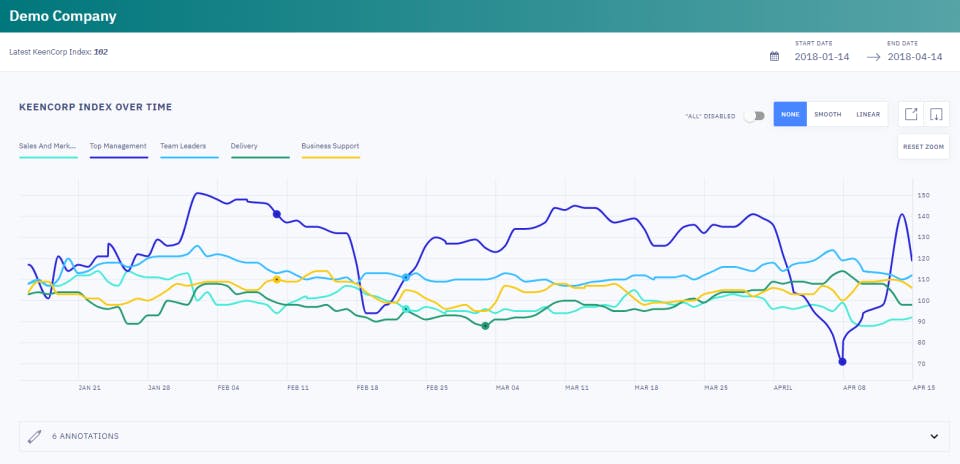960x464 pixels.
Task: Click Top Management annotation marker near Feb 11
Action: [277, 214]
